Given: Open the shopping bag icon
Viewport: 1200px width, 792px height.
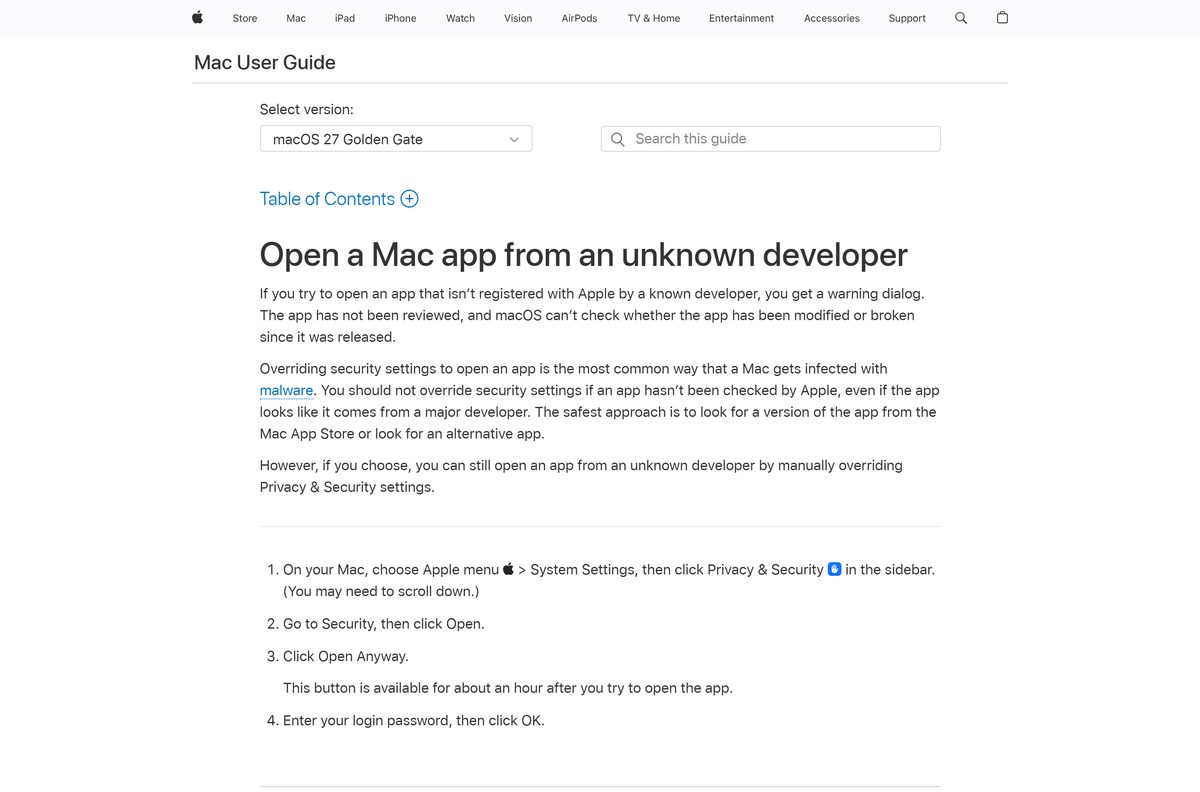Looking at the screenshot, I should click(x=1002, y=18).
